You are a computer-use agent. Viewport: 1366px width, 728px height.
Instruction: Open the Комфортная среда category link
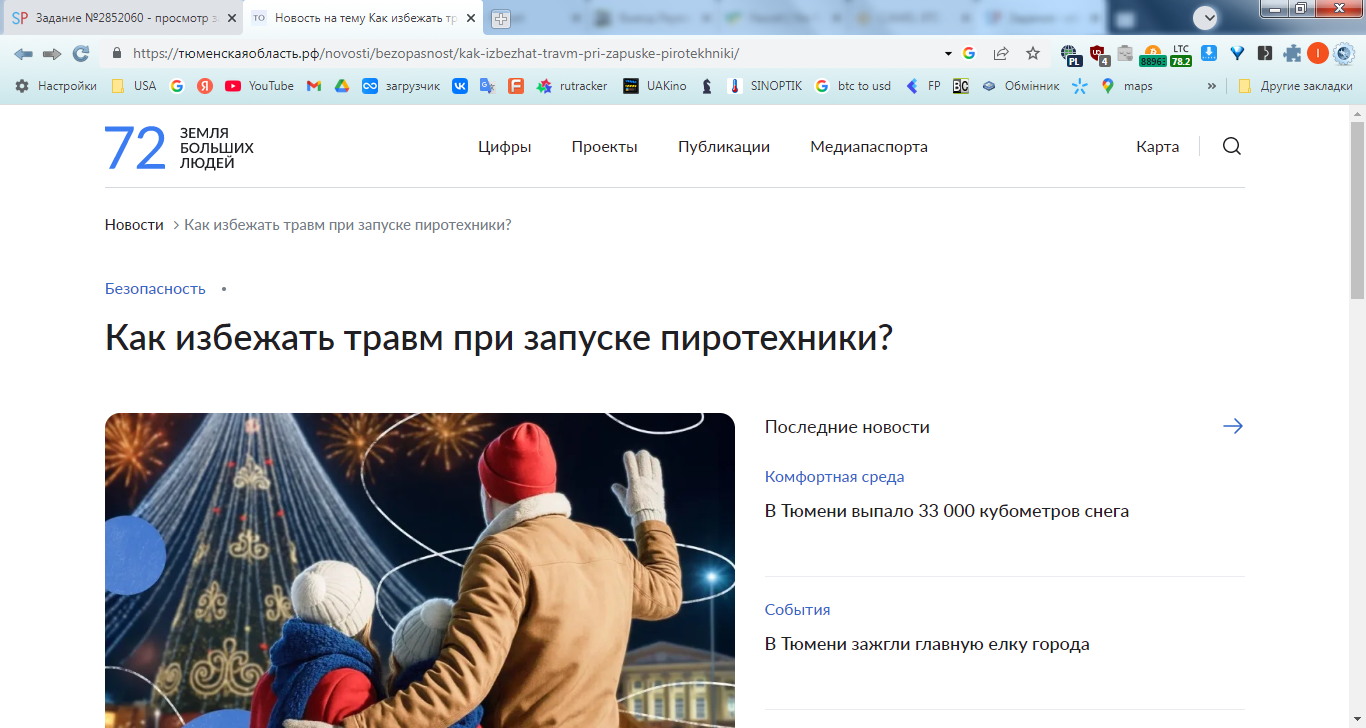[x=835, y=477]
